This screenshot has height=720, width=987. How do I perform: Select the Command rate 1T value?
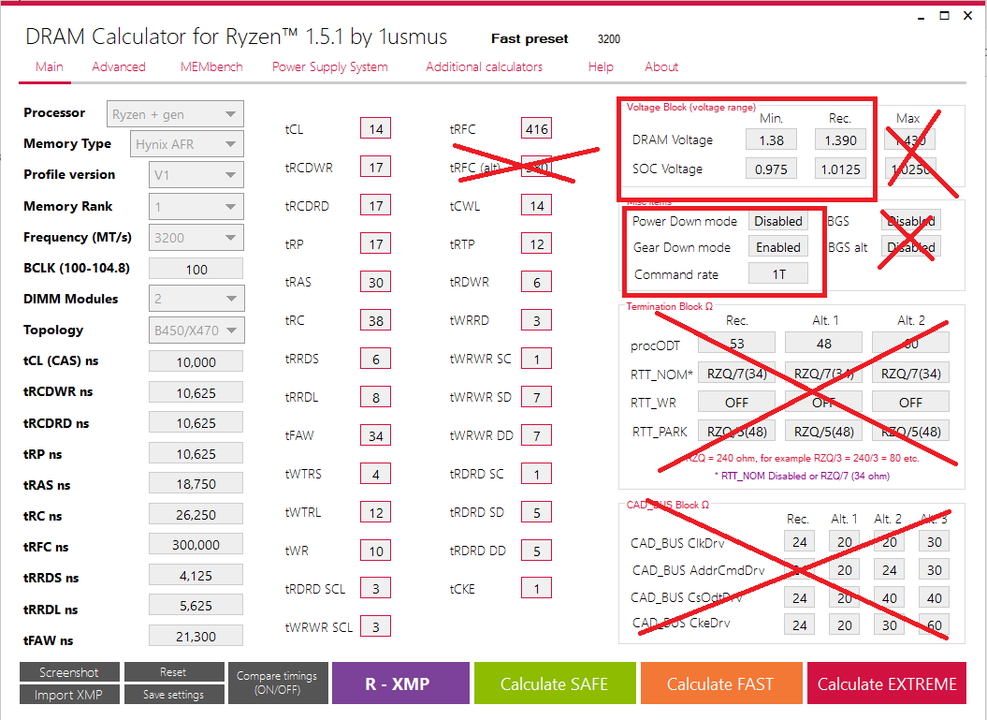pyautogui.click(x=778, y=274)
